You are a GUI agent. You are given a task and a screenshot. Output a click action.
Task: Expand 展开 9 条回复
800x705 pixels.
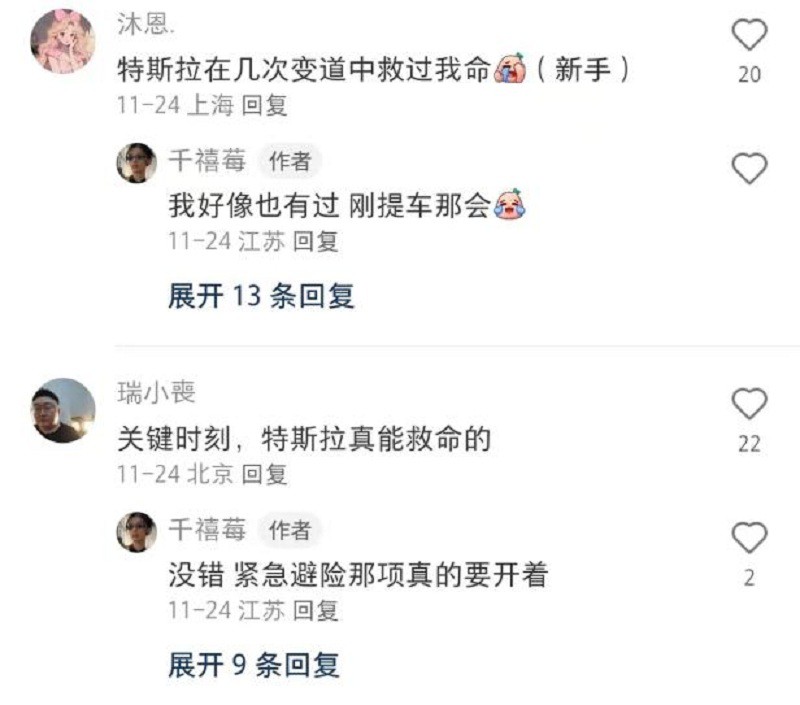254,665
